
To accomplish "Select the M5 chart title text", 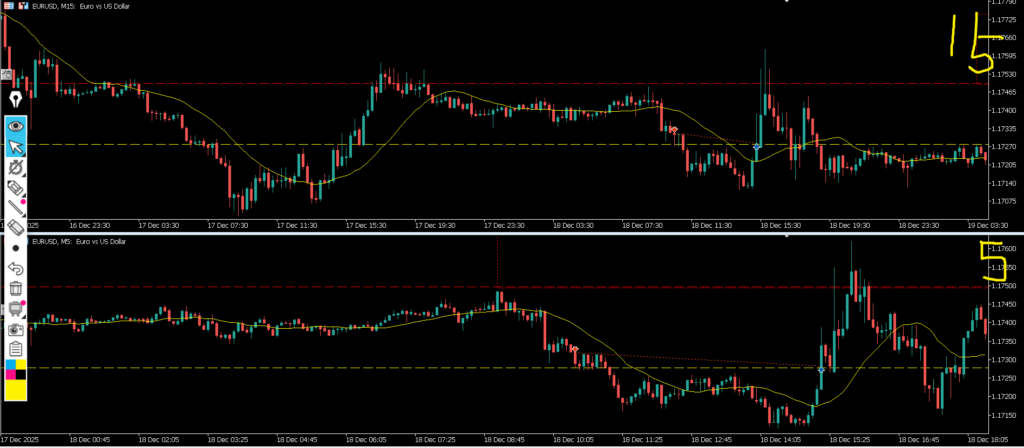I will tap(80, 242).
